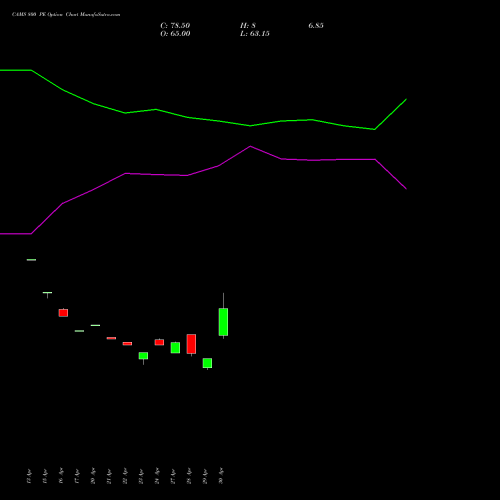This screenshot has height=500, width=500.
Task: Click the close value C: 78.50
Action: [175, 26]
